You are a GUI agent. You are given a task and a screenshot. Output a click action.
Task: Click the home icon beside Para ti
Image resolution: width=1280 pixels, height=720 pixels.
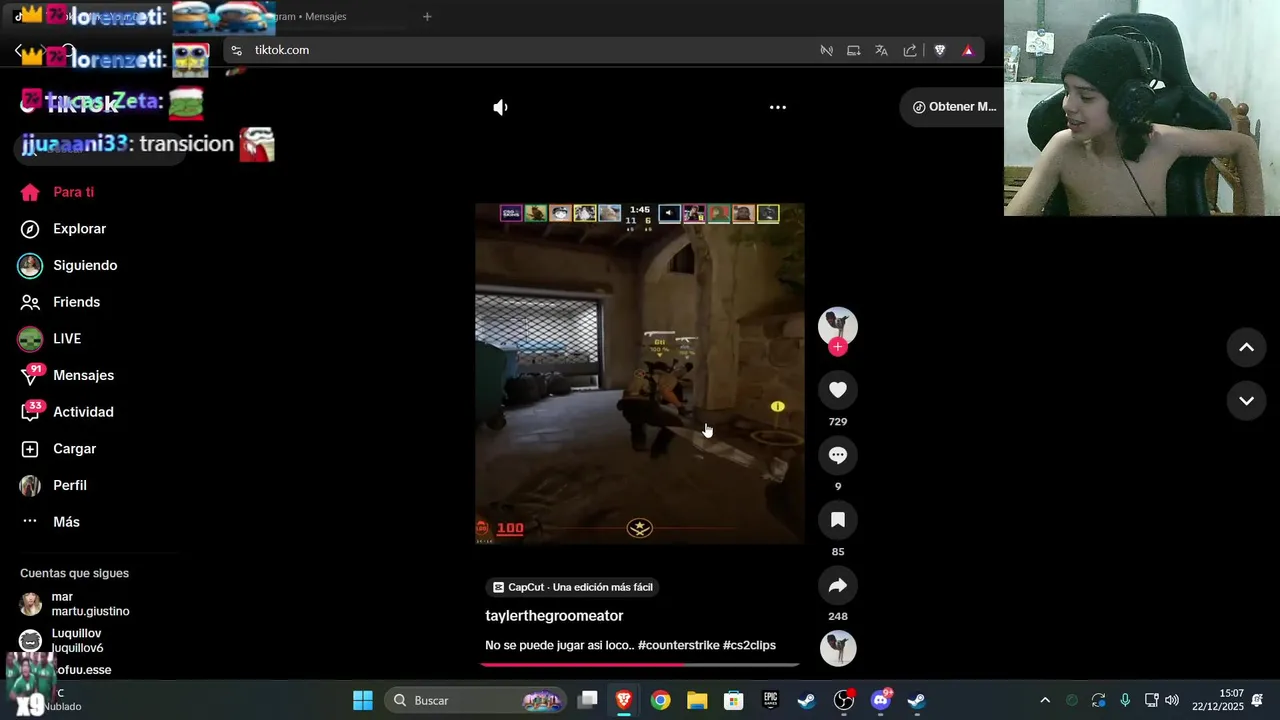[30, 192]
